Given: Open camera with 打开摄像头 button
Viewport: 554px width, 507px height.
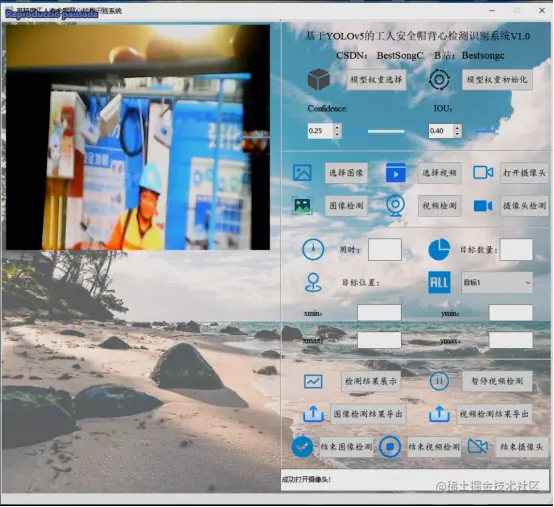Looking at the screenshot, I should (524, 173).
